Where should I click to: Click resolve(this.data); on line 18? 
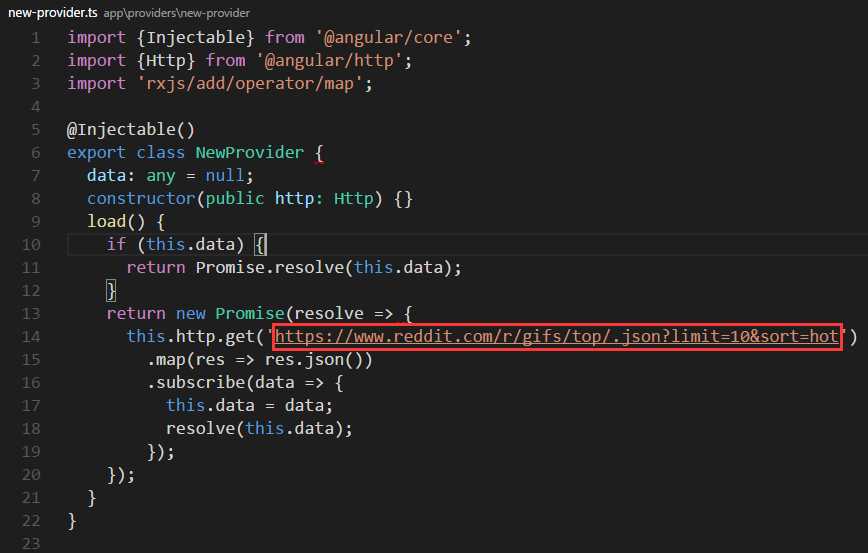point(259,428)
